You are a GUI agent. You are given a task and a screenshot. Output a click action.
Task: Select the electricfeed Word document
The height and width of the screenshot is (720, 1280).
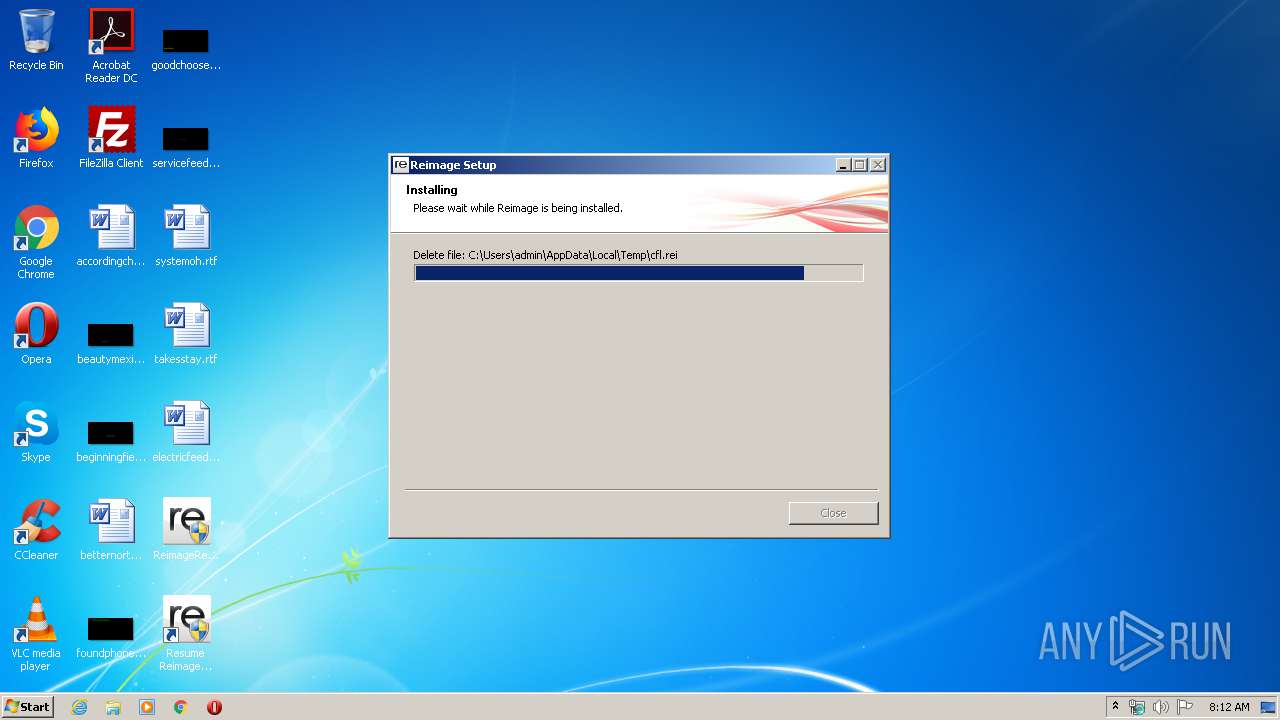tap(186, 433)
